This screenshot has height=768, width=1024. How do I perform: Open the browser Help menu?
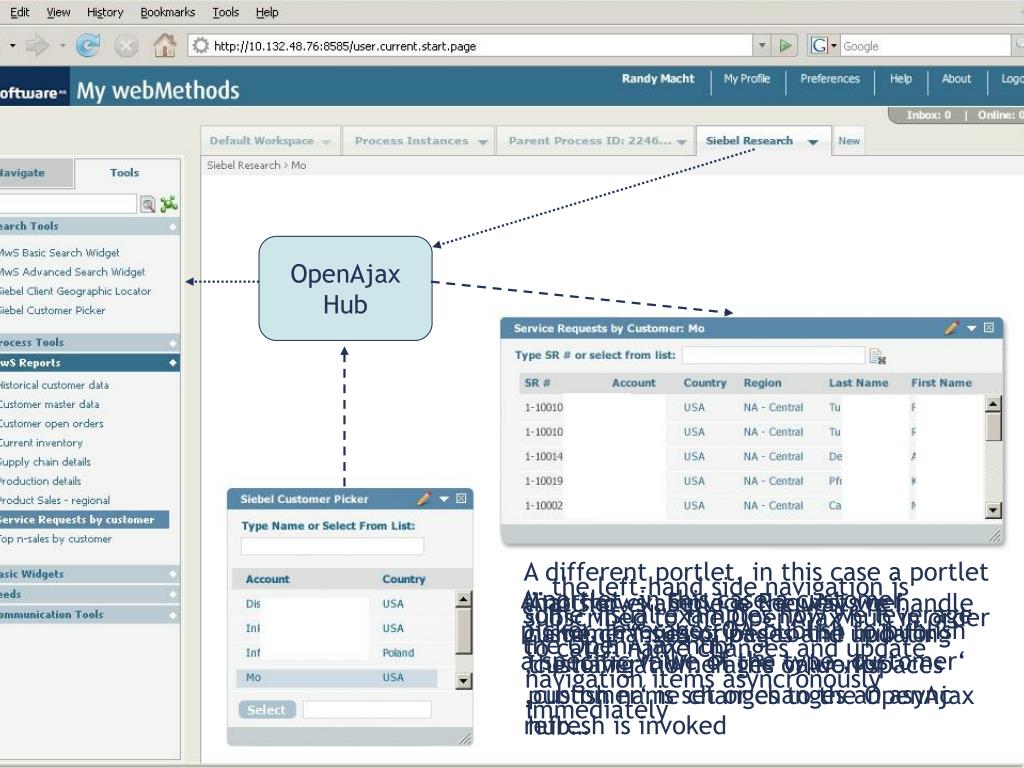pyautogui.click(x=267, y=12)
